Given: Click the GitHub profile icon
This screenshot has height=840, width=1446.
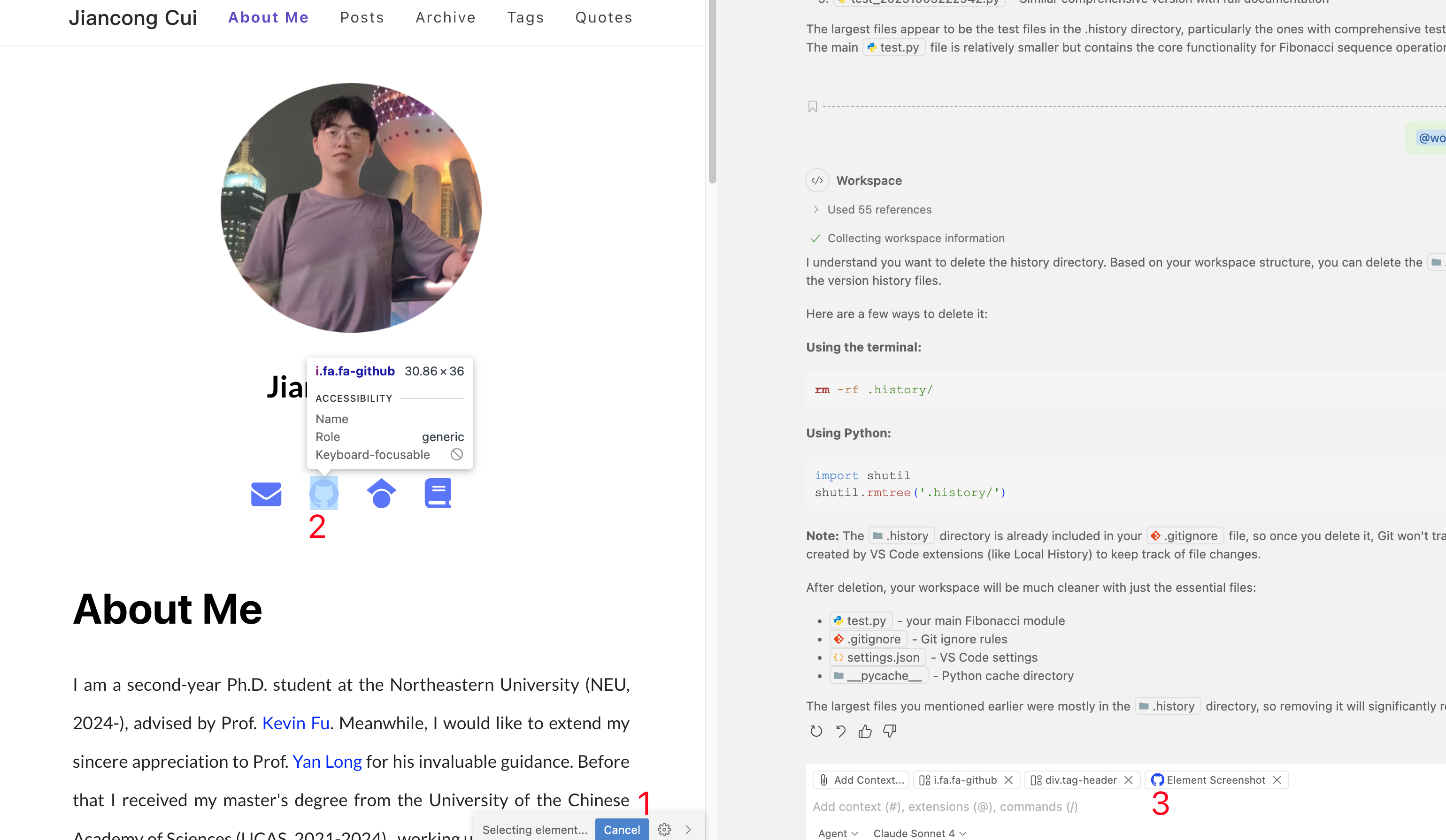Looking at the screenshot, I should [323, 494].
